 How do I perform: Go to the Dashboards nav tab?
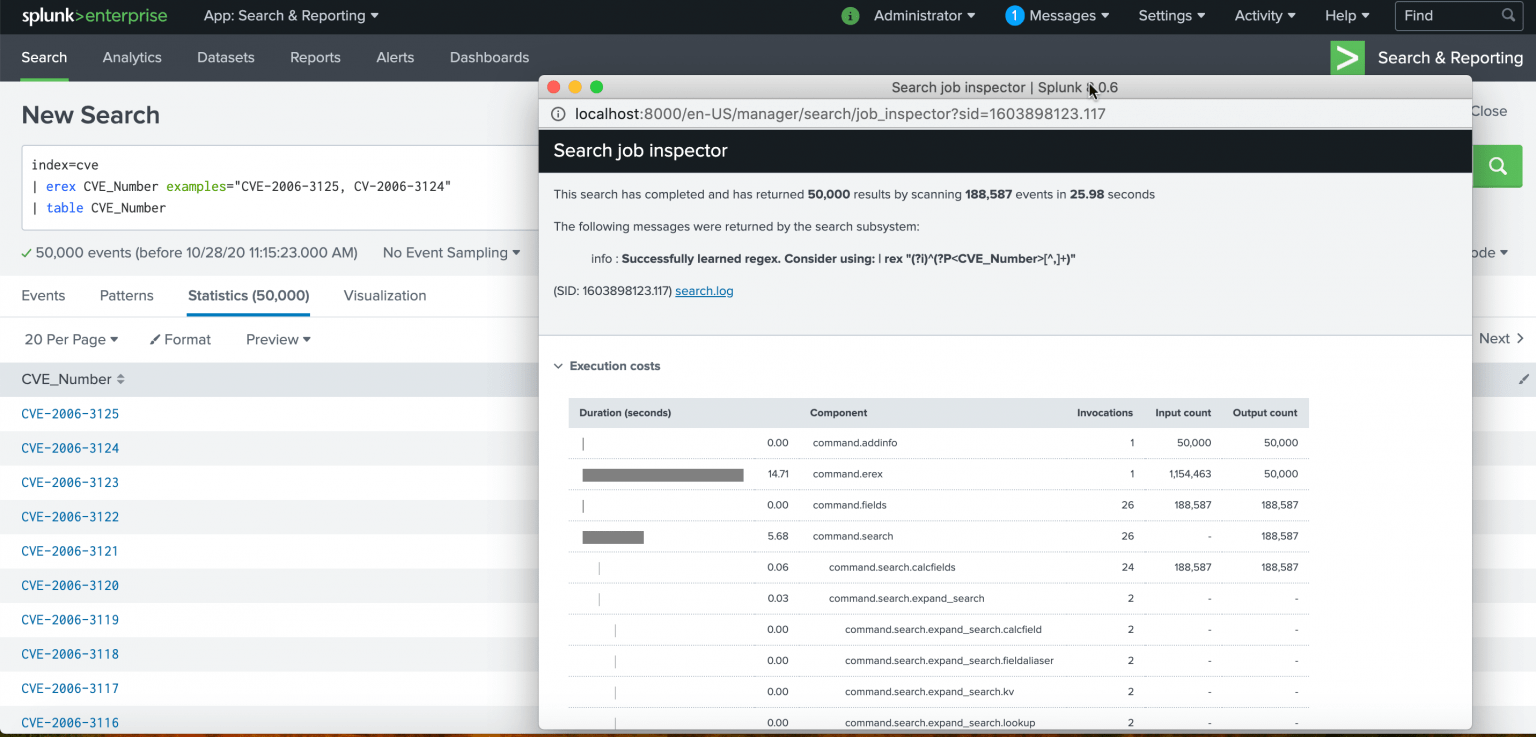489,58
